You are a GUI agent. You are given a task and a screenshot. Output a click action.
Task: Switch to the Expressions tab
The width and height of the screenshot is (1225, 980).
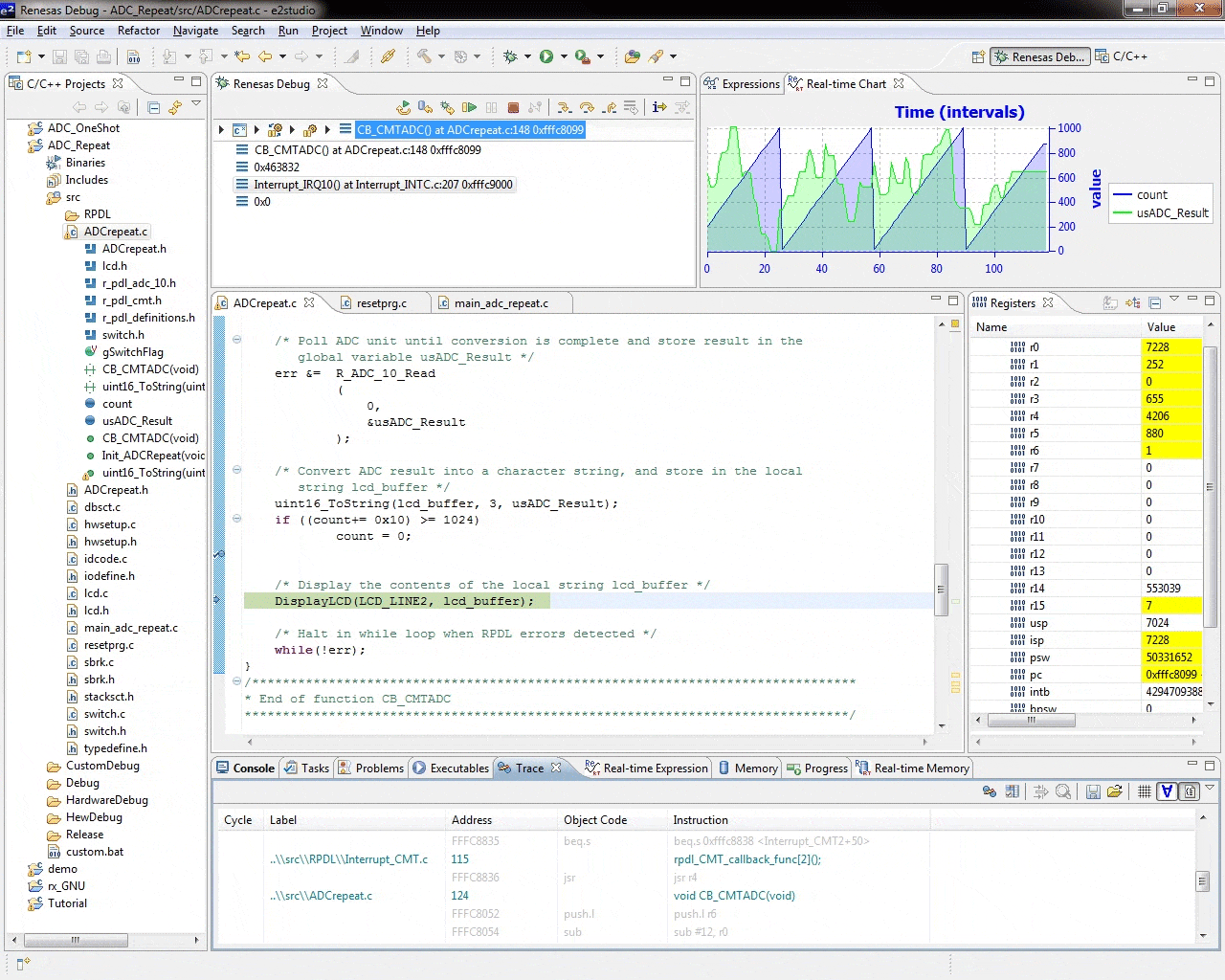(742, 84)
